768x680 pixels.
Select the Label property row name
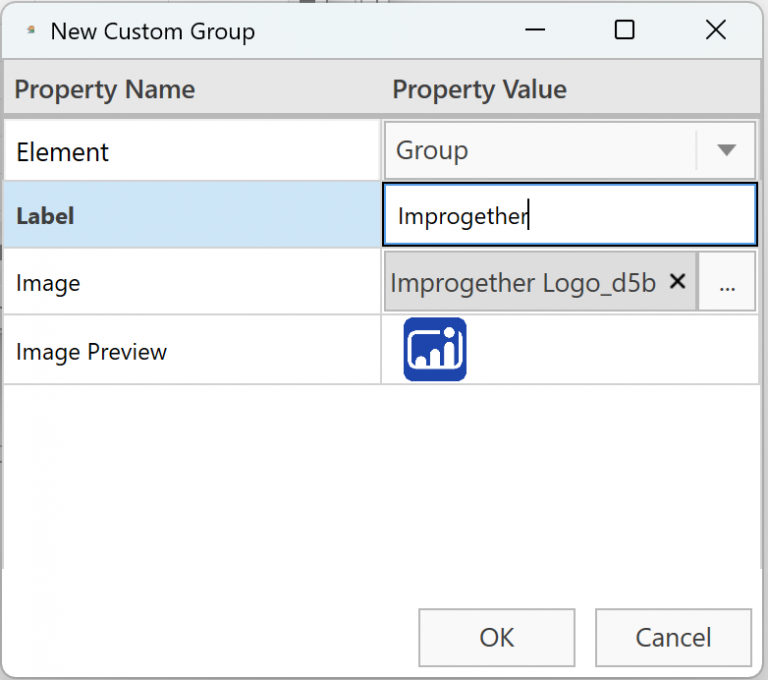pos(45,215)
